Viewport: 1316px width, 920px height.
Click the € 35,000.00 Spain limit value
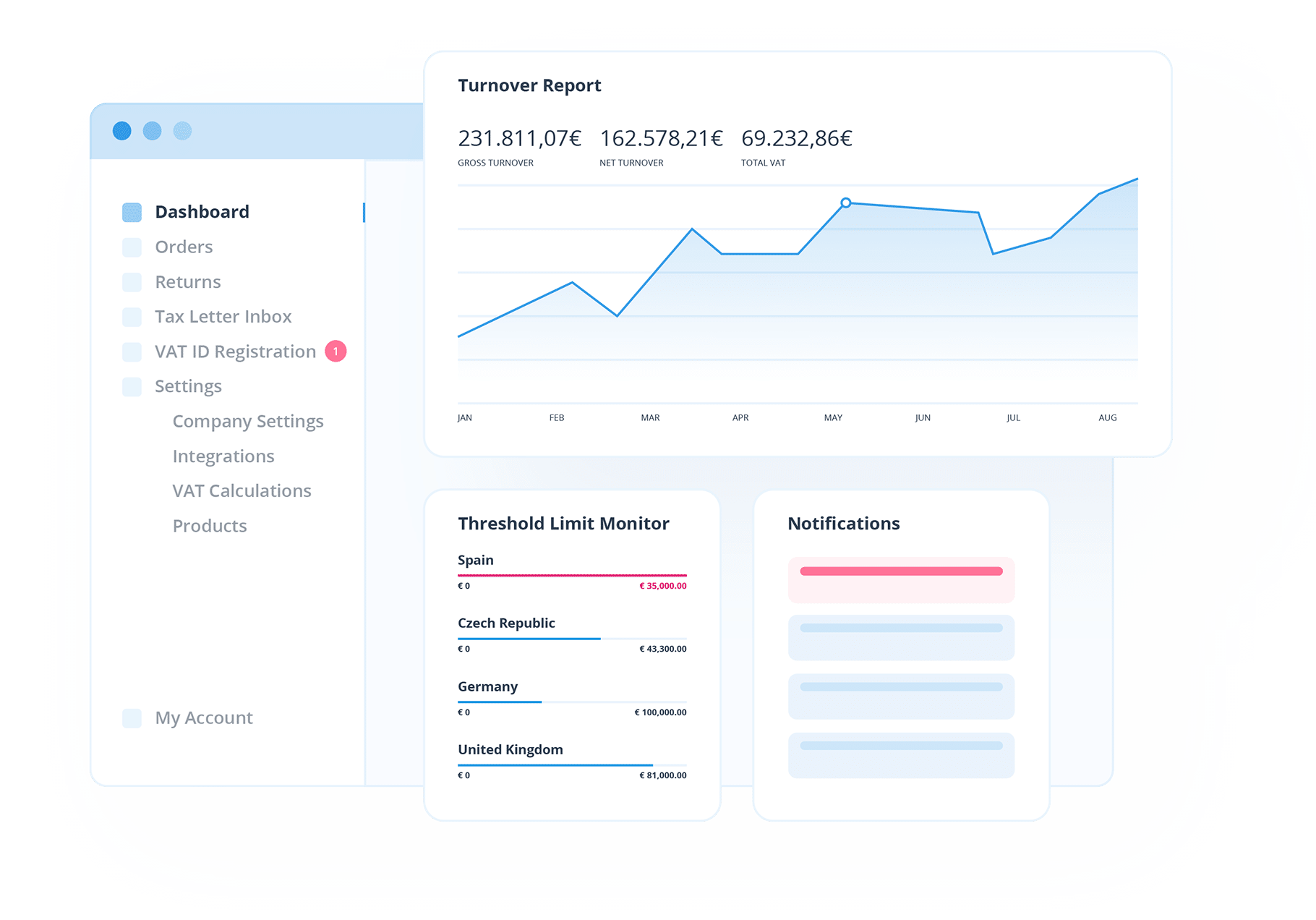[663, 586]
